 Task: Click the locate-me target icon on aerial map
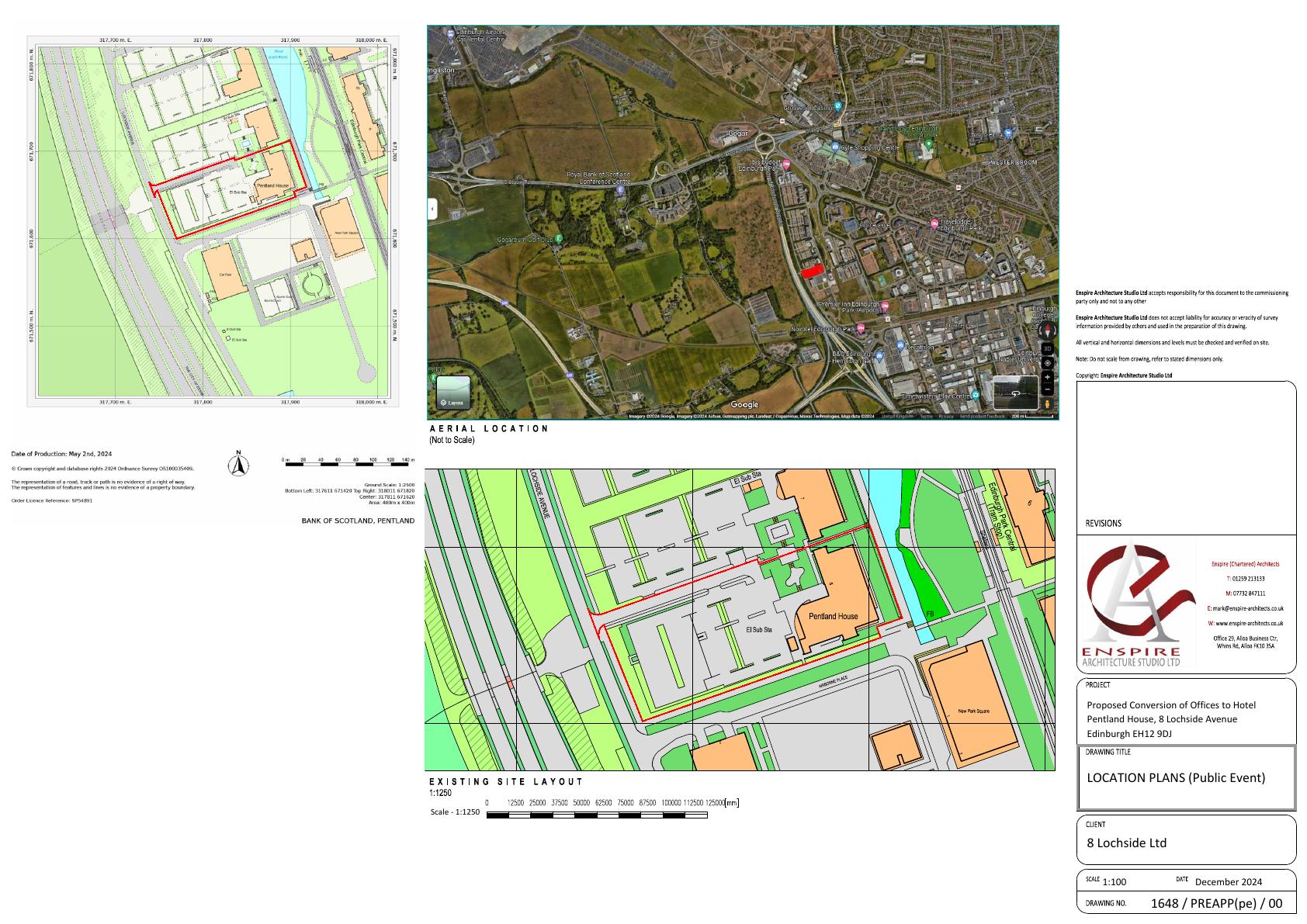click(x=1047, y=363)
